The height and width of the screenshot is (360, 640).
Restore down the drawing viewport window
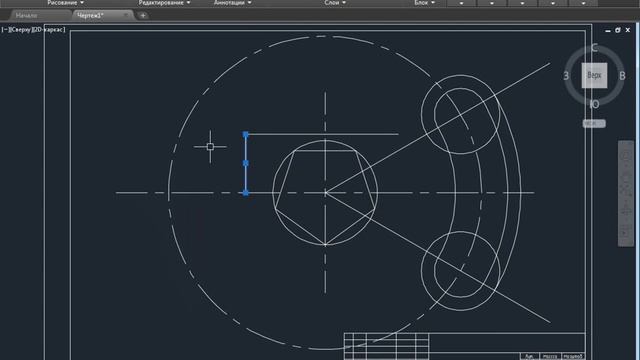[x=618, y=30]
